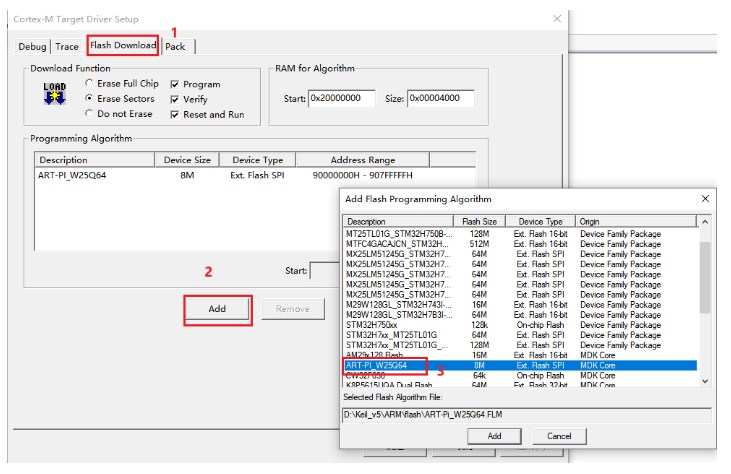Select highlighted ART-PI_W25Q64 in algorithm list

pyautogui.click(x=520, y=365)
